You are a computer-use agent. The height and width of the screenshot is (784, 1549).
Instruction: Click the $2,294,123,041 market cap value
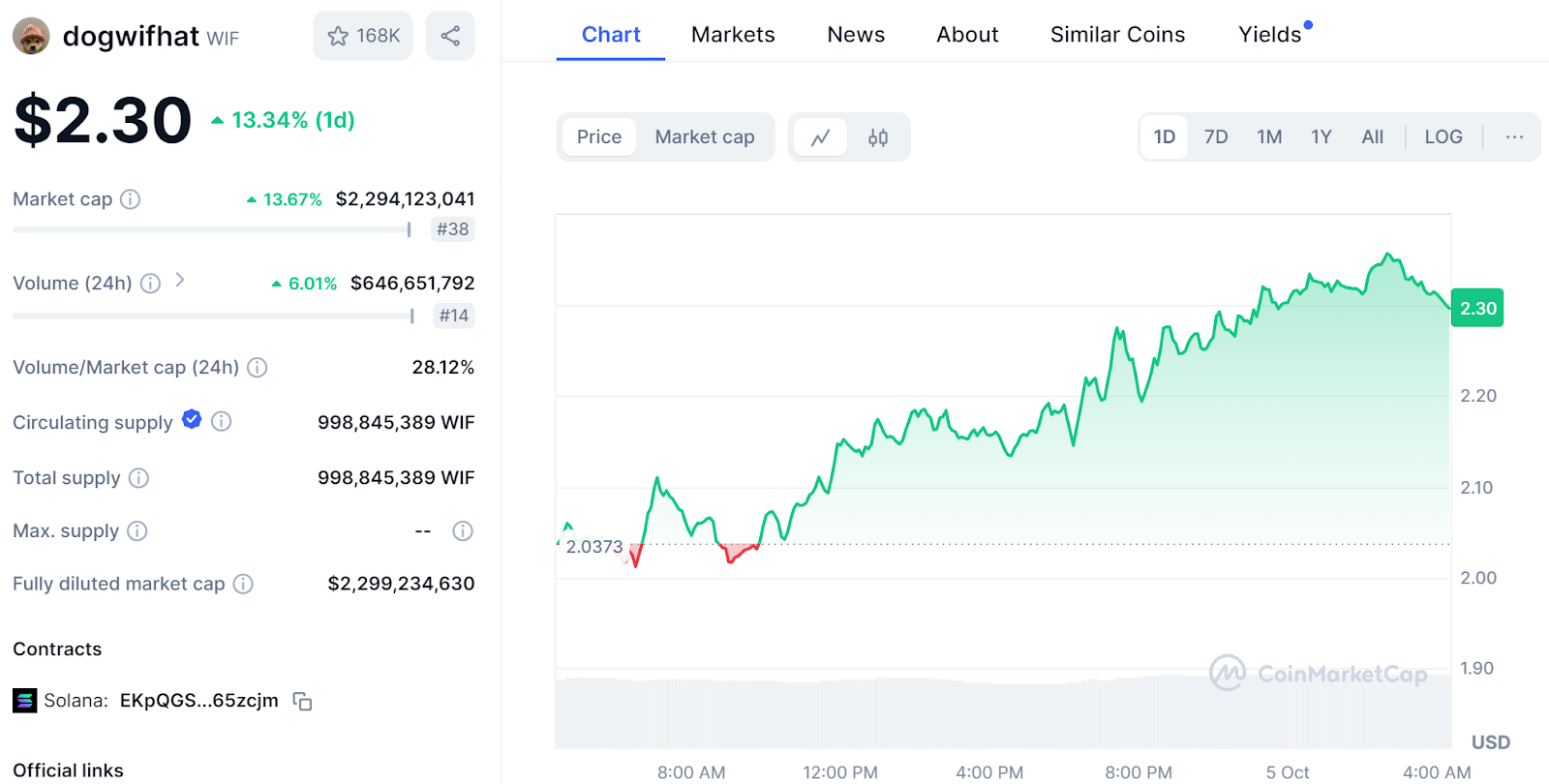click(x=405, y=199)
